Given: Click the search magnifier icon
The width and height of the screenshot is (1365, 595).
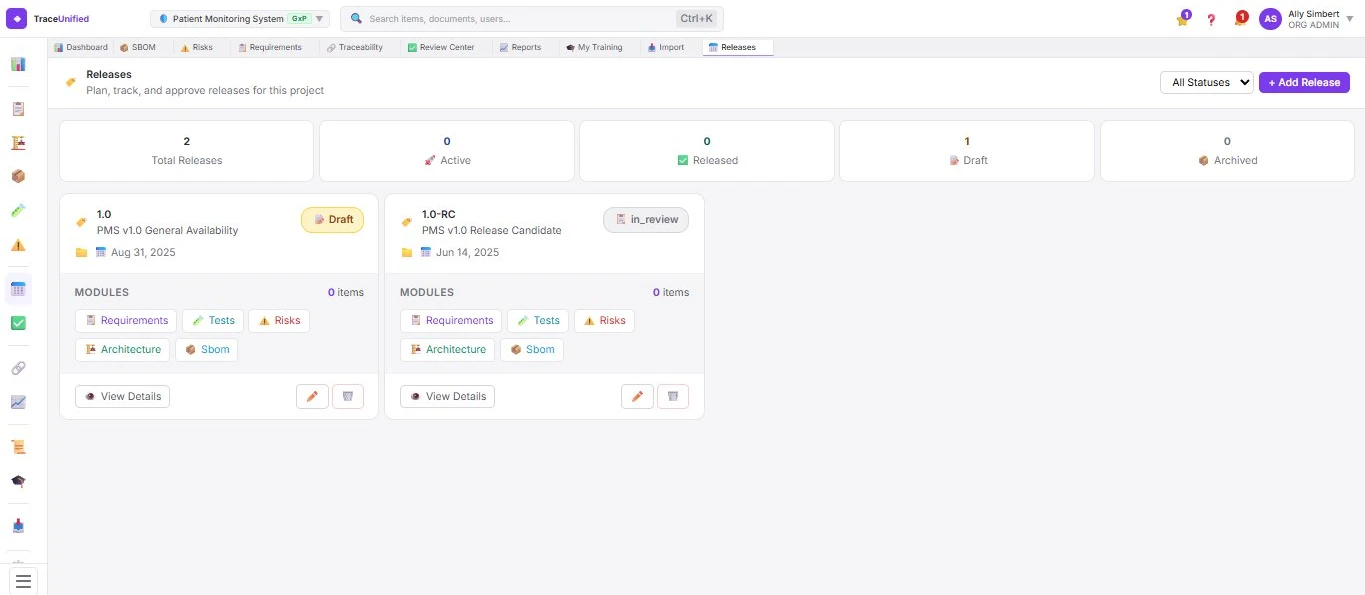Looking at the screenshot, I should point(356,18).
